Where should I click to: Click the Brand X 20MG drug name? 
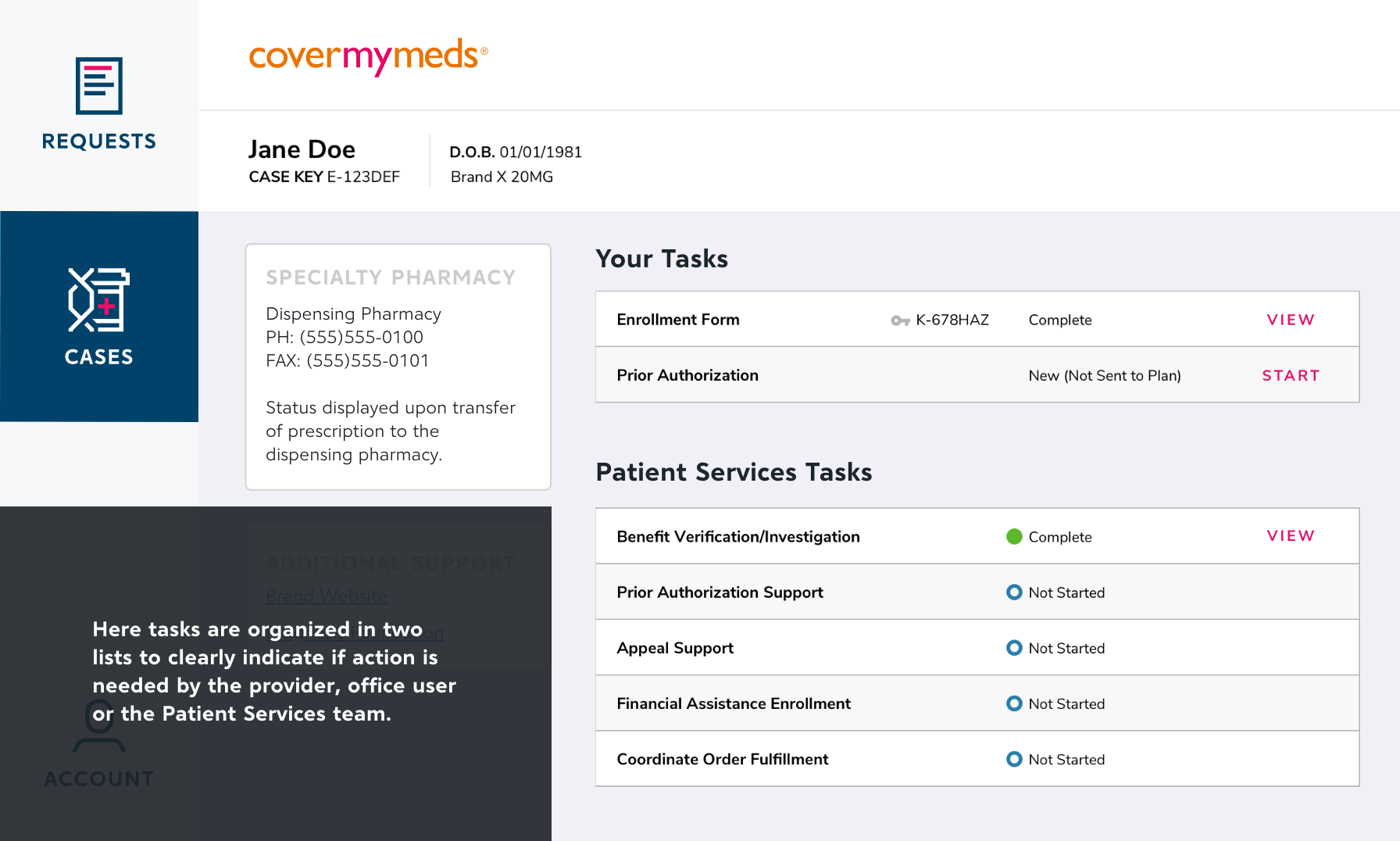[502, 177]
